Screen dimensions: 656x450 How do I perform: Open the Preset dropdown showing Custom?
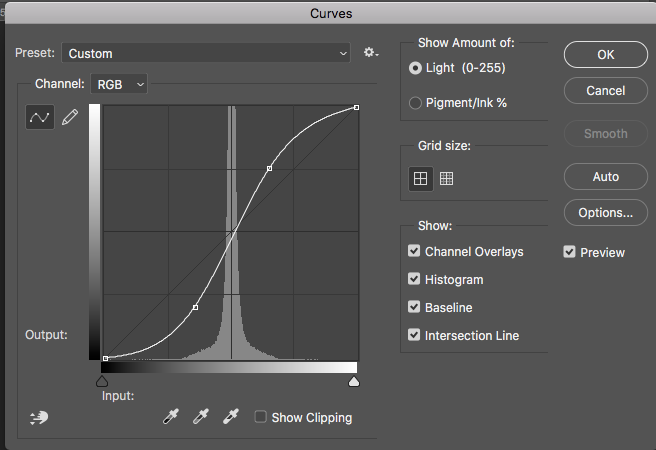pos(207,53)
